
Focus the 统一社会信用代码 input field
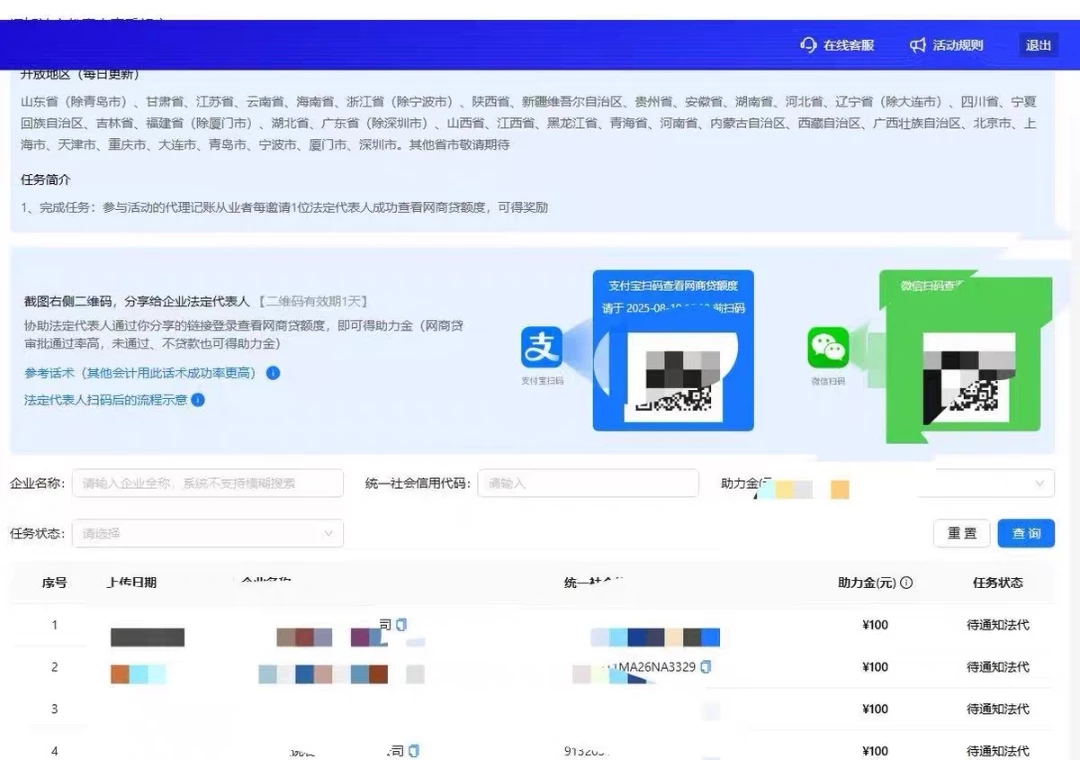(x=588, y=483)
